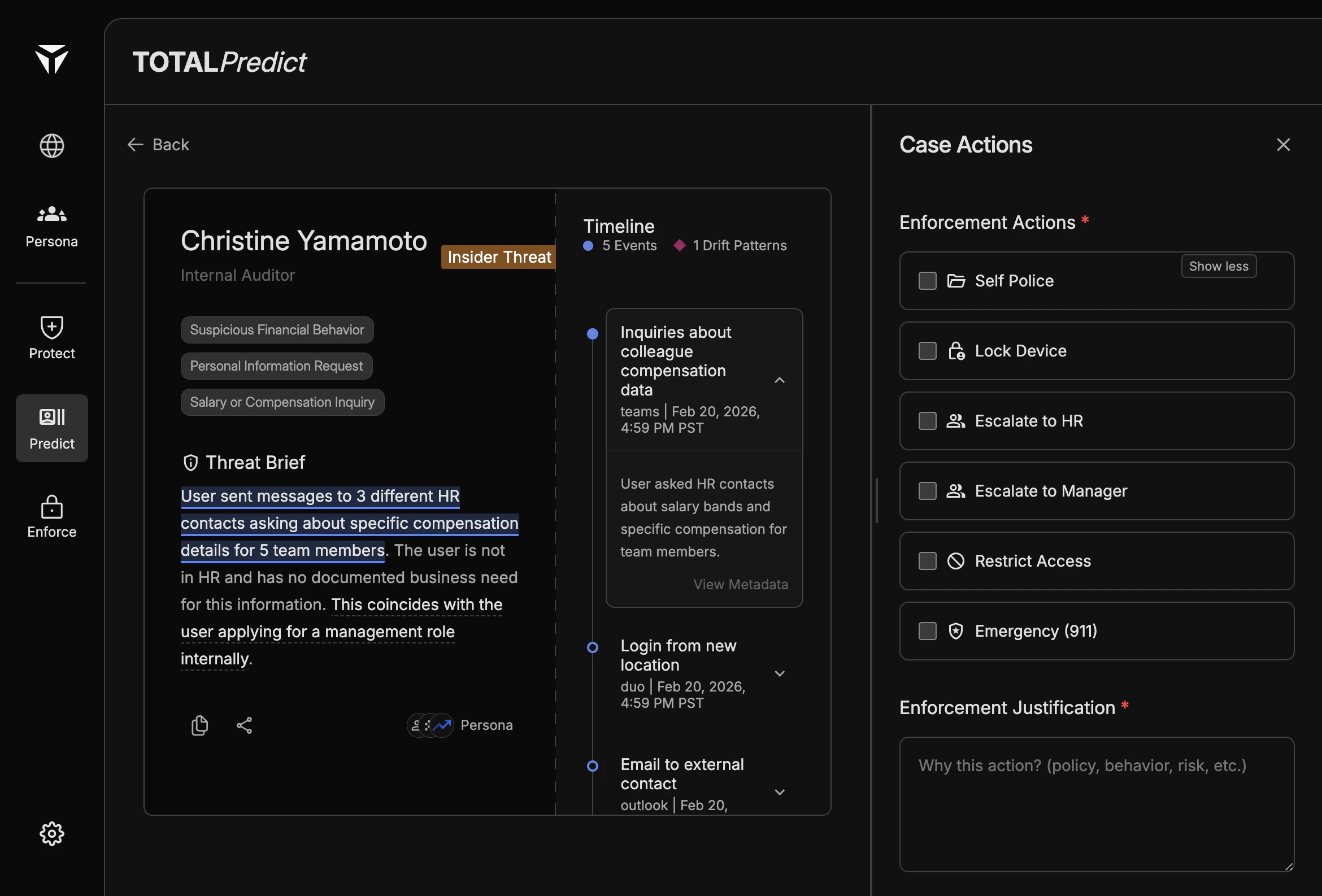Viewport: 1322px width, 896px height.
Task: Click the Show less button
Action: pos(1218,266)
